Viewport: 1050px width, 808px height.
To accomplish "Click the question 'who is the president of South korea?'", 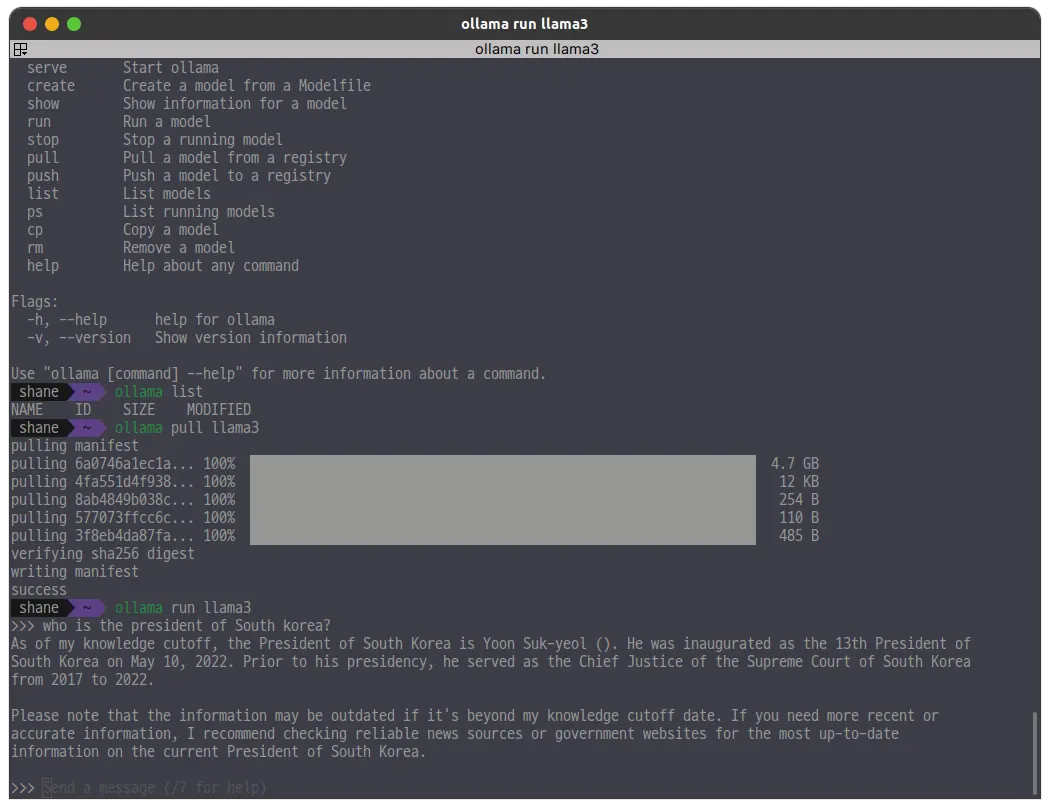I will [187, 626].
